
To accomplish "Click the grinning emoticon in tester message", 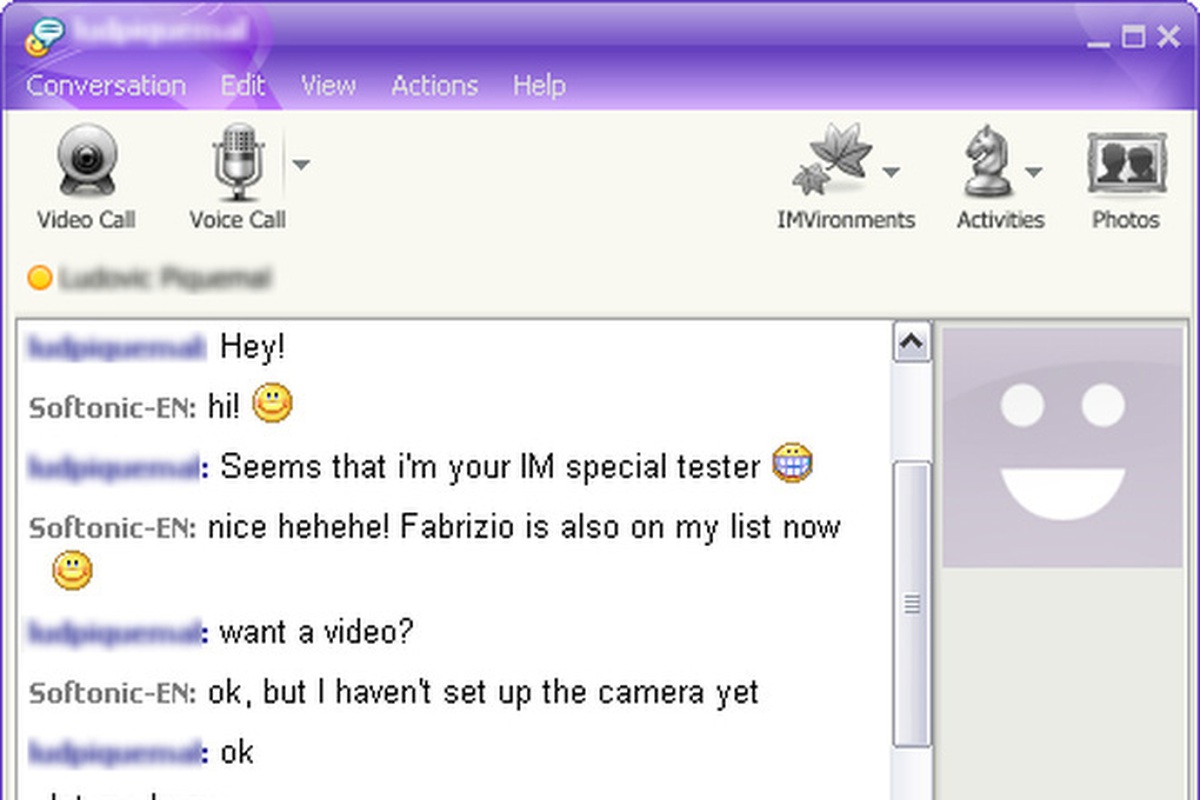I will [792, 464].
